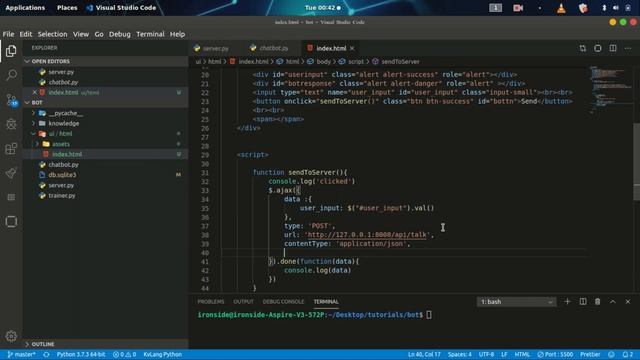Switch to the OUTPUT panel tab
The height and width of the screenshot is (360, 640).
click(243, 302)
